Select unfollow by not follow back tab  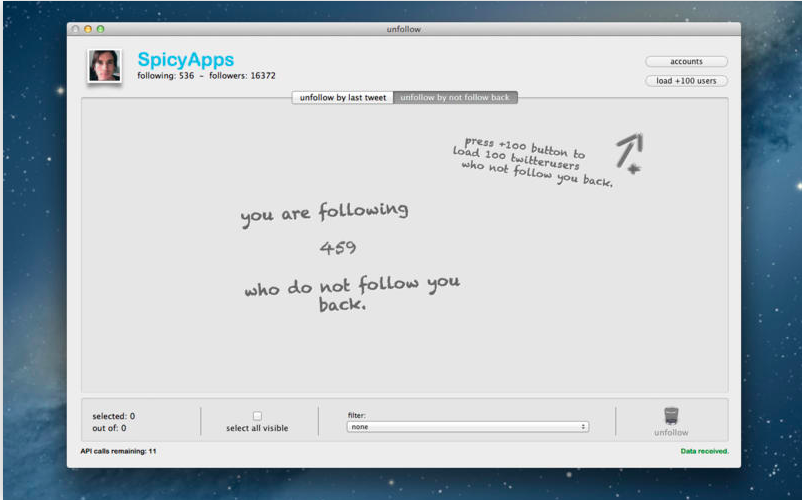tap(455, 97)
